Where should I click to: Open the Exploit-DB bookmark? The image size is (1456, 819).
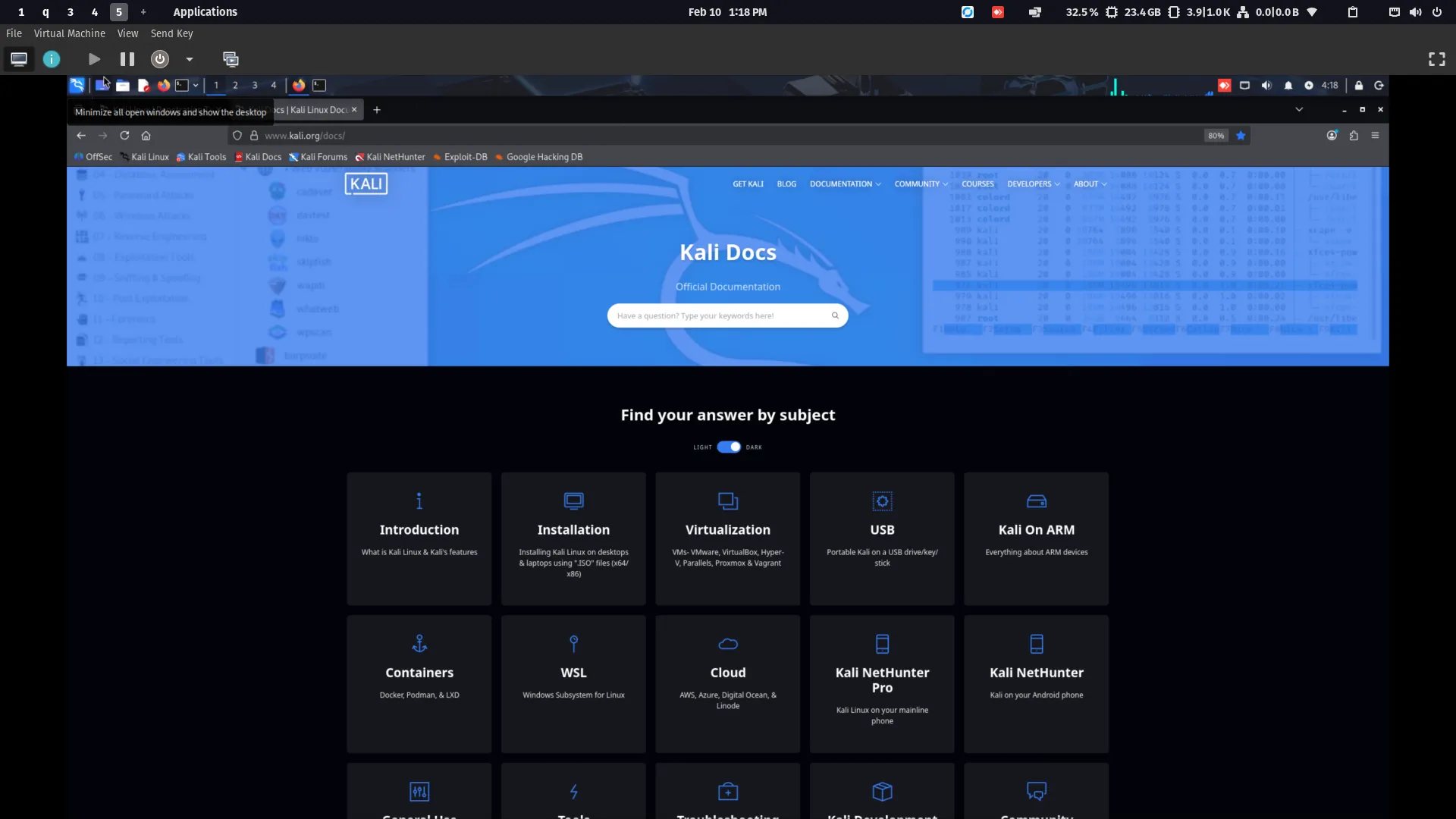(x=460, y=157)
